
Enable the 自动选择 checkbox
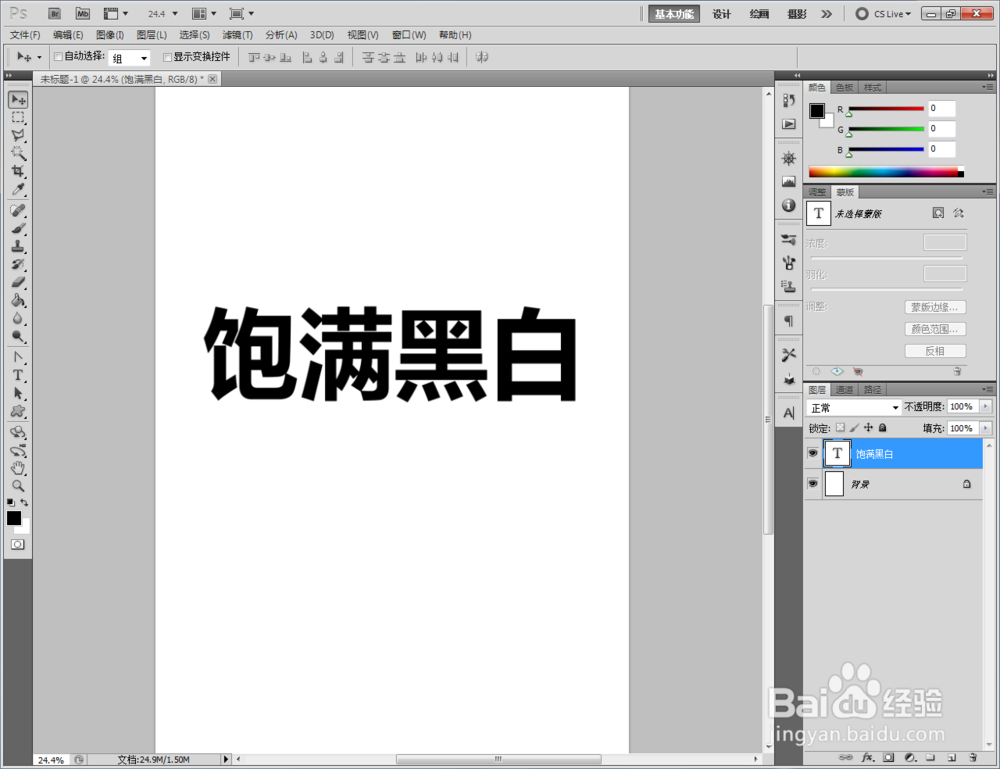click(x=58, y=57)
